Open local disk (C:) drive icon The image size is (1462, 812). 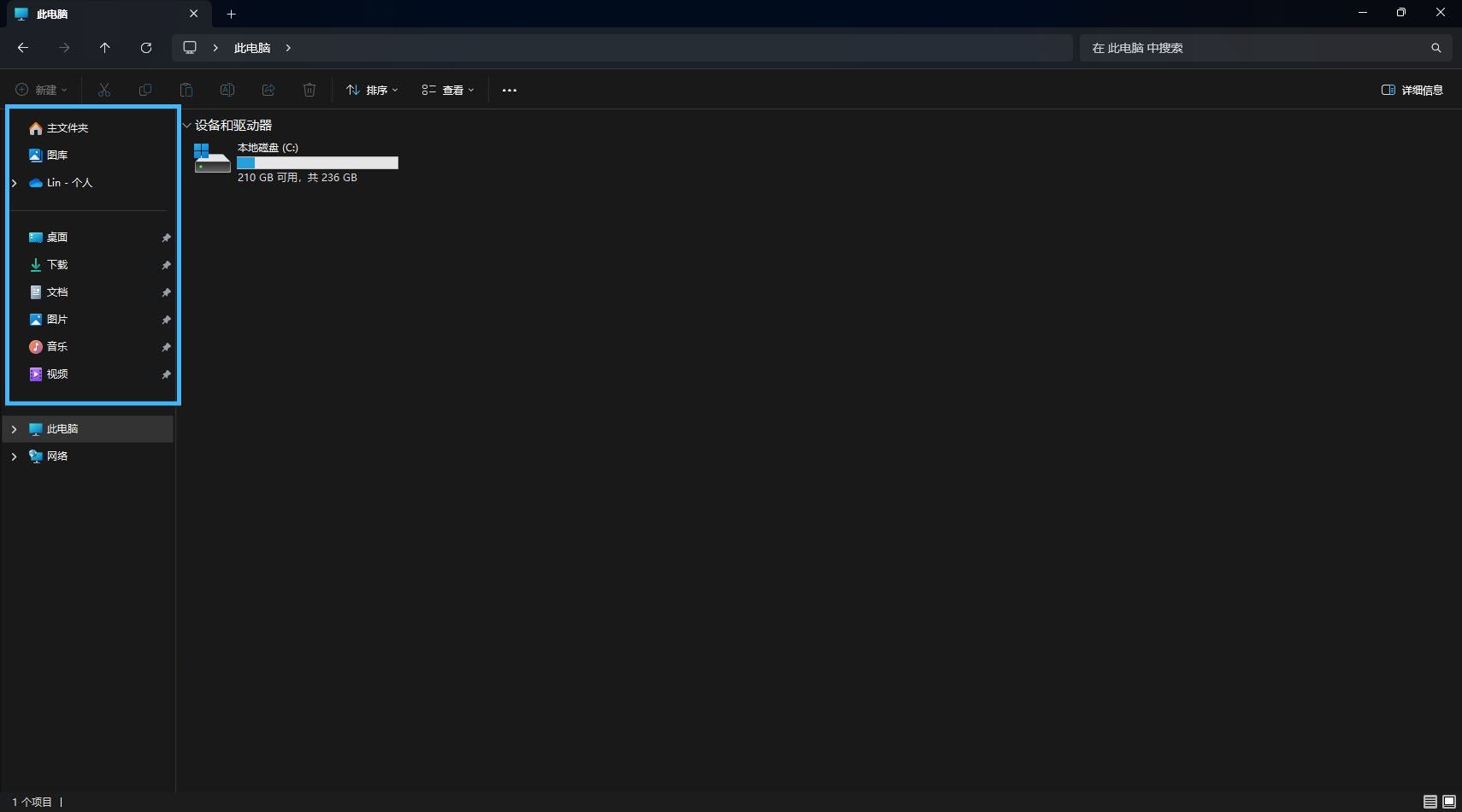tap(212, 159)
